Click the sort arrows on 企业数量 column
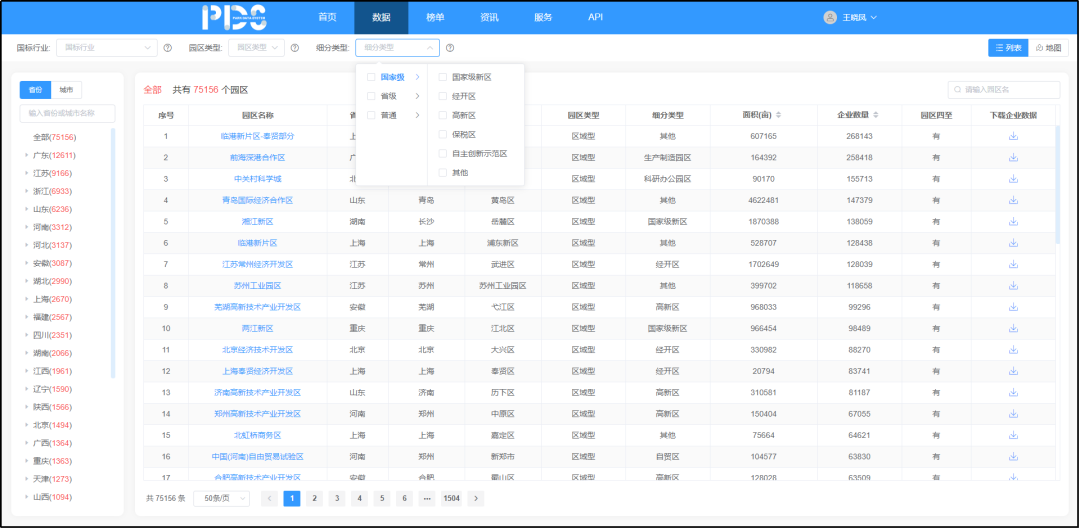Image resolution: width=1080 pixels, height=529 pixels. pyautogui.click(x=873, y=115)
